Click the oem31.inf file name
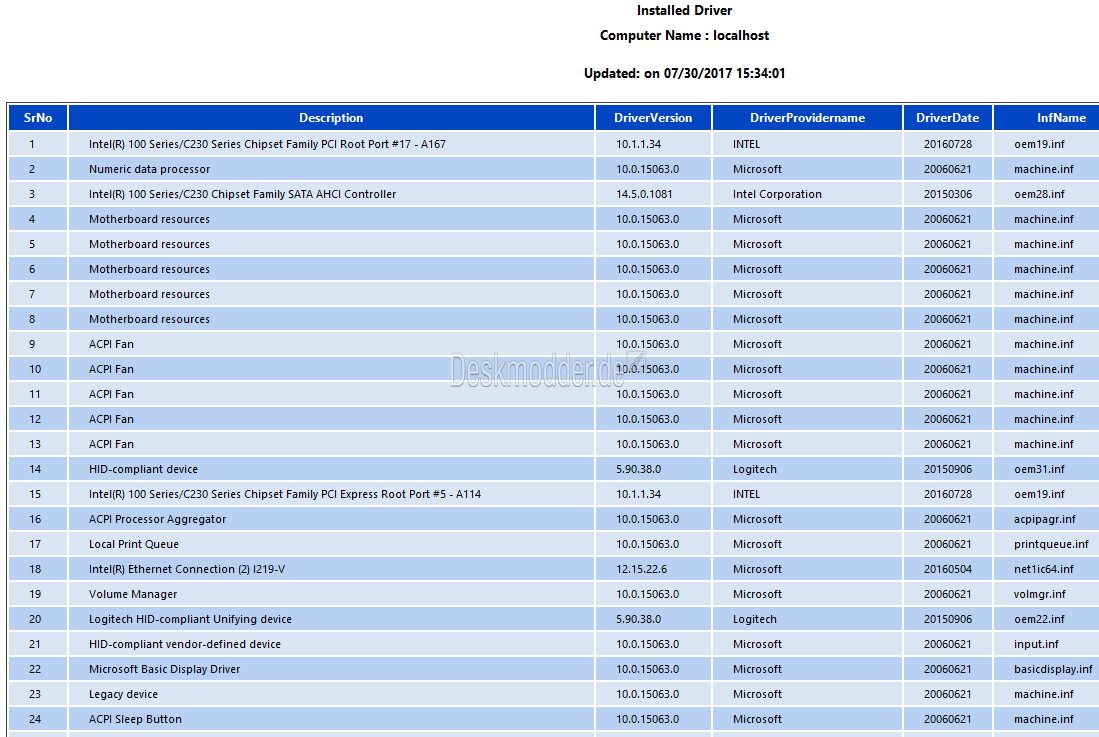This screenshot has height=737, width=1099. (x=1039, y=469)
